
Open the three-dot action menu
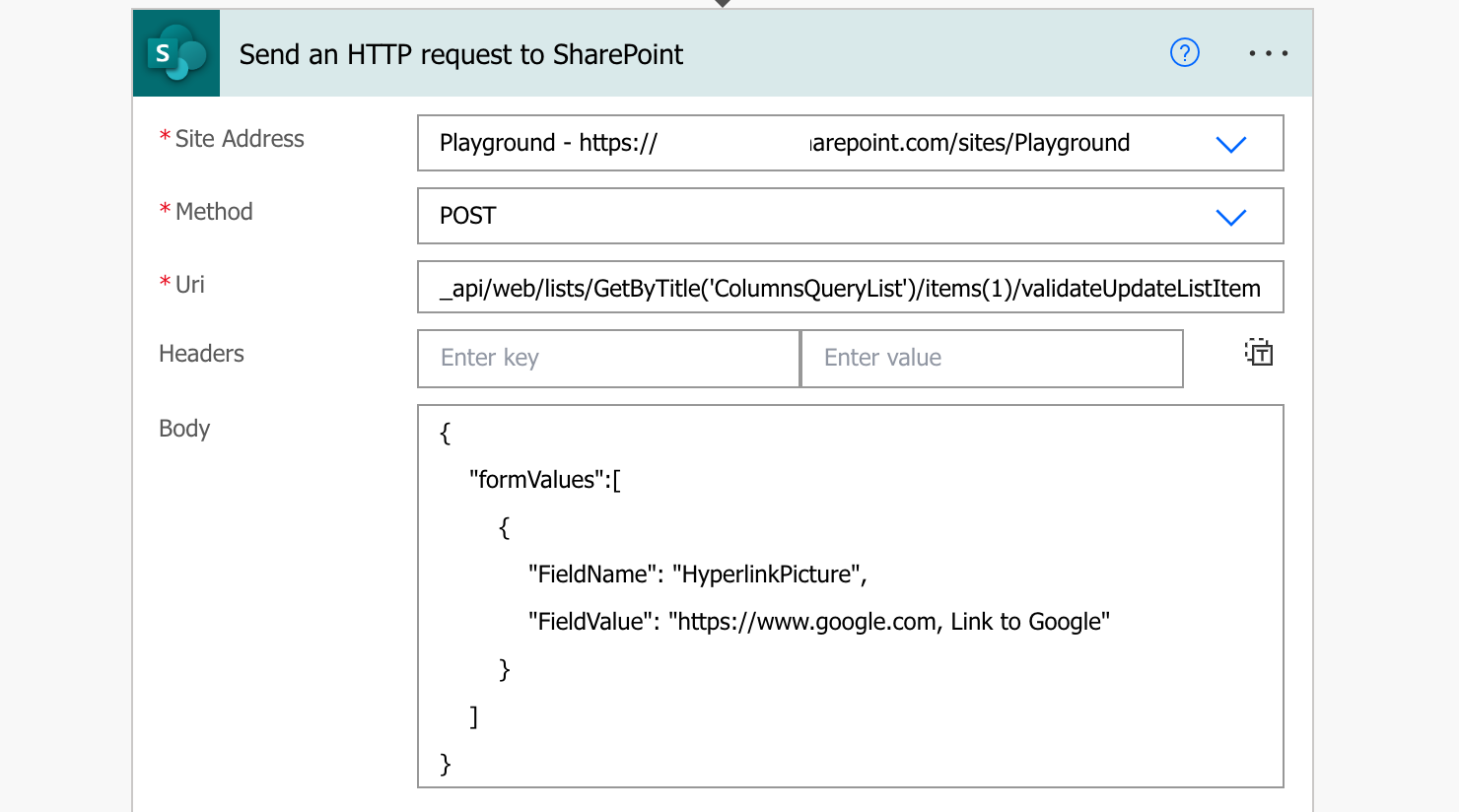pyautogui.click(x=1268, y=53)
